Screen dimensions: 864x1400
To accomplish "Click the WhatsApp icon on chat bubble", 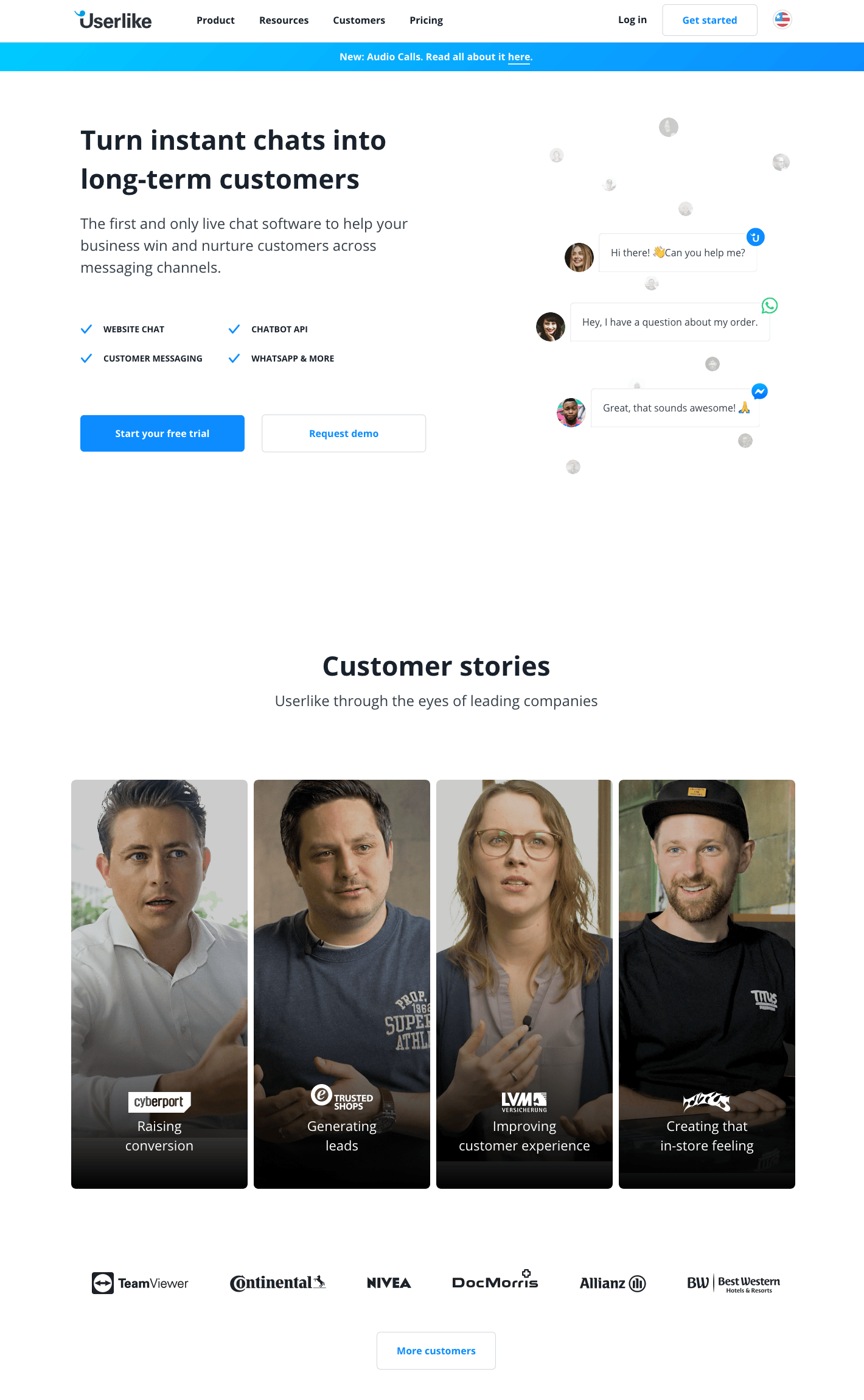I will 770,305.
